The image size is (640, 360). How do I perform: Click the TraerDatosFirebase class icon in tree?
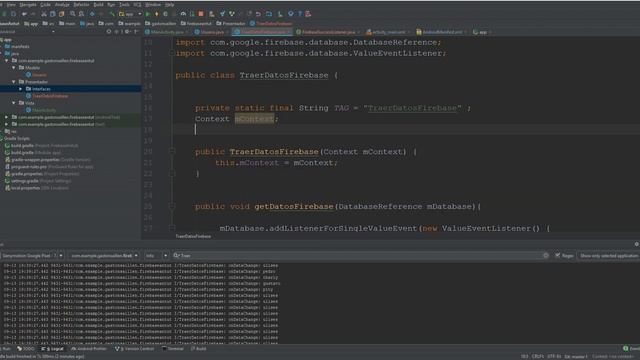[x=28, y=96]
